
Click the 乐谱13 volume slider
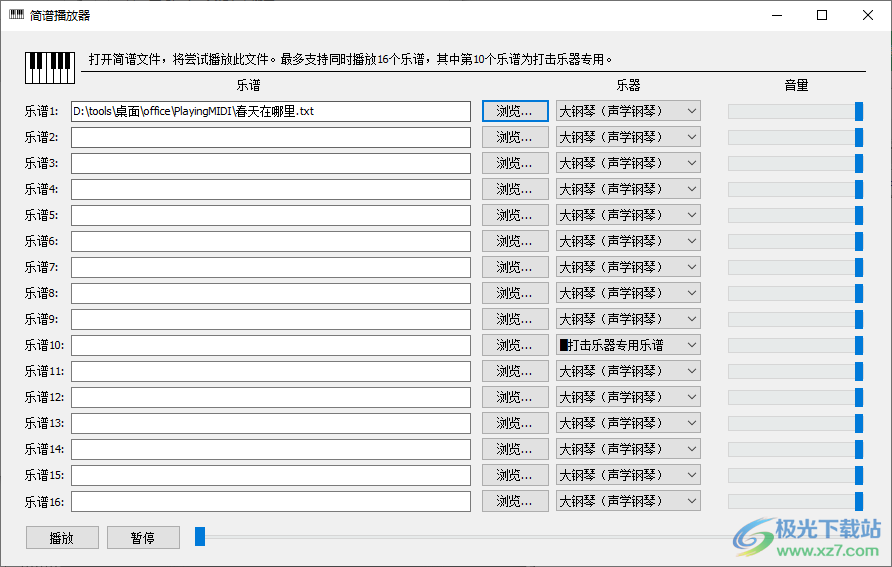click(x=796, y=423)
